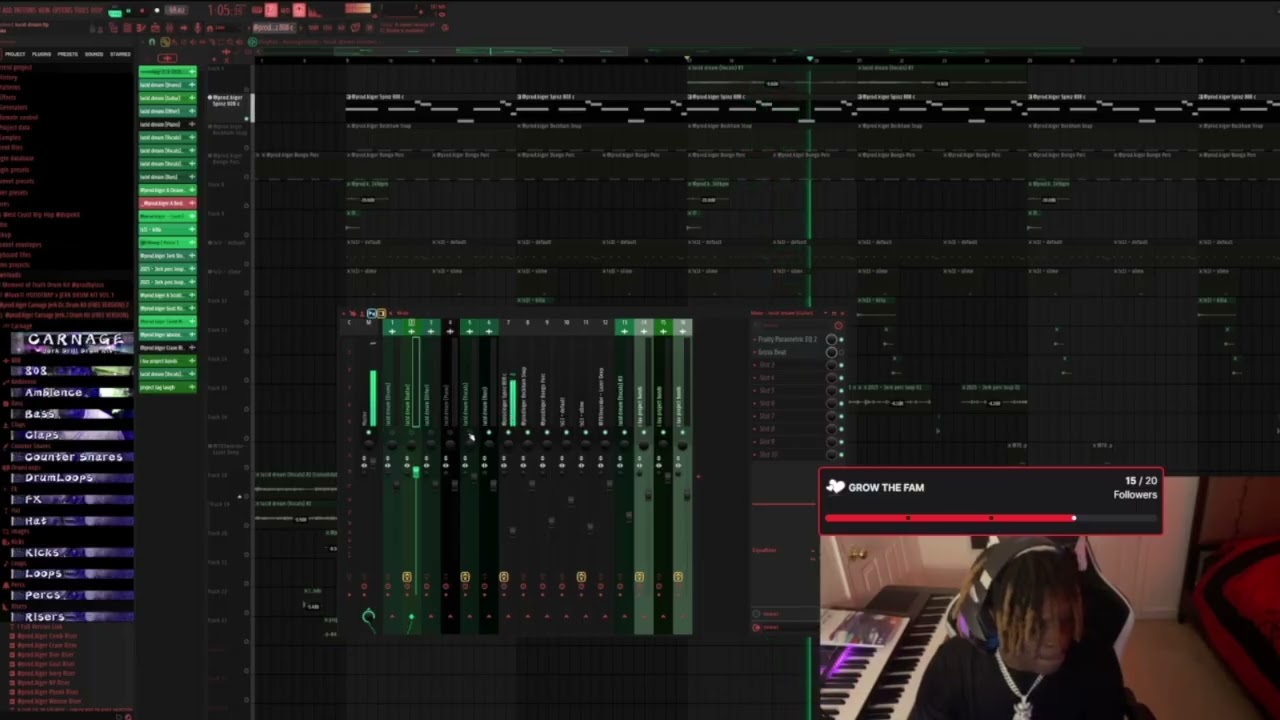
Task: Click the yellow lock icon on mixer track 16
Action: click(678, 577)
